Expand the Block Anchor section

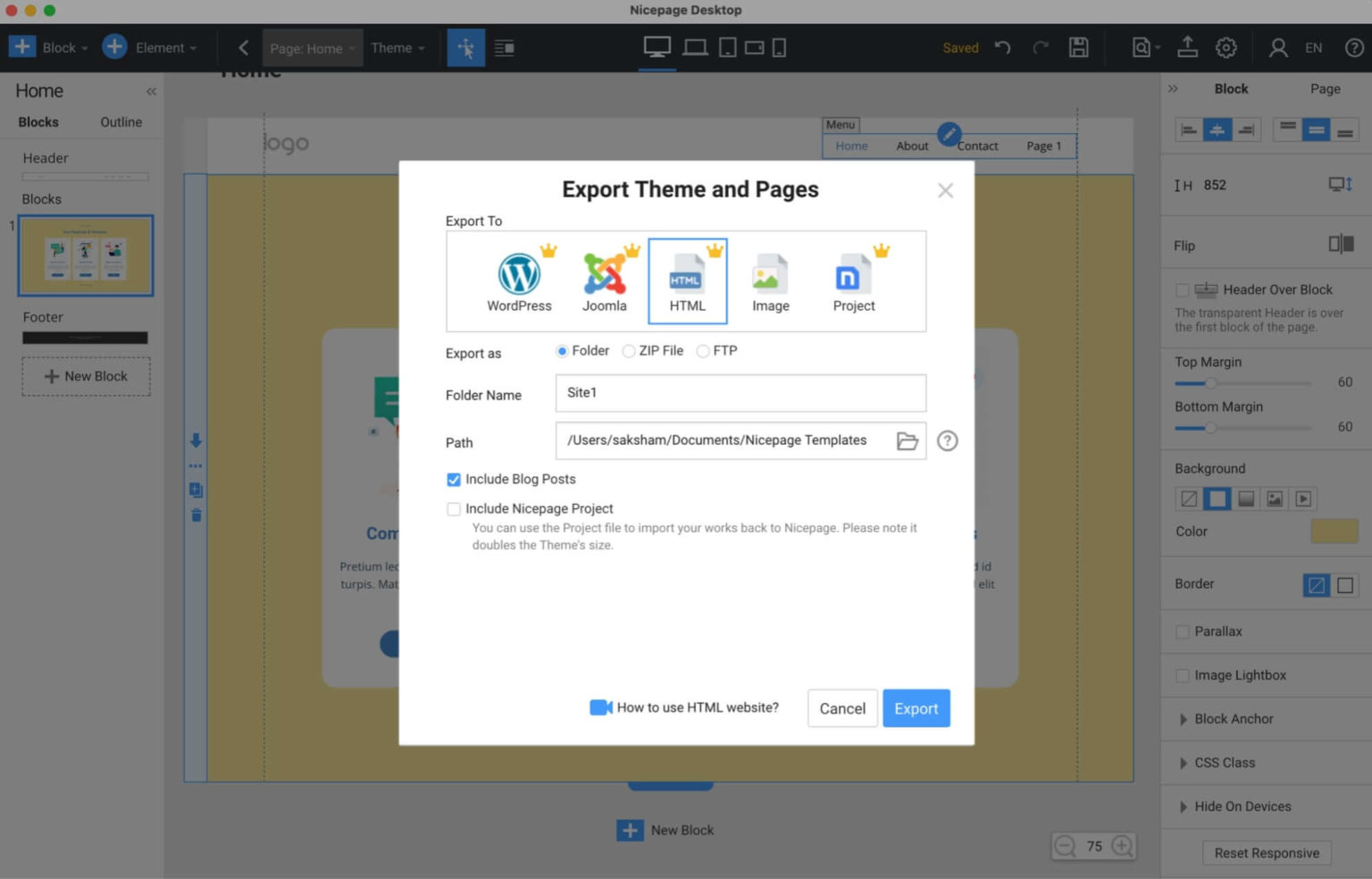point(1233,719)
